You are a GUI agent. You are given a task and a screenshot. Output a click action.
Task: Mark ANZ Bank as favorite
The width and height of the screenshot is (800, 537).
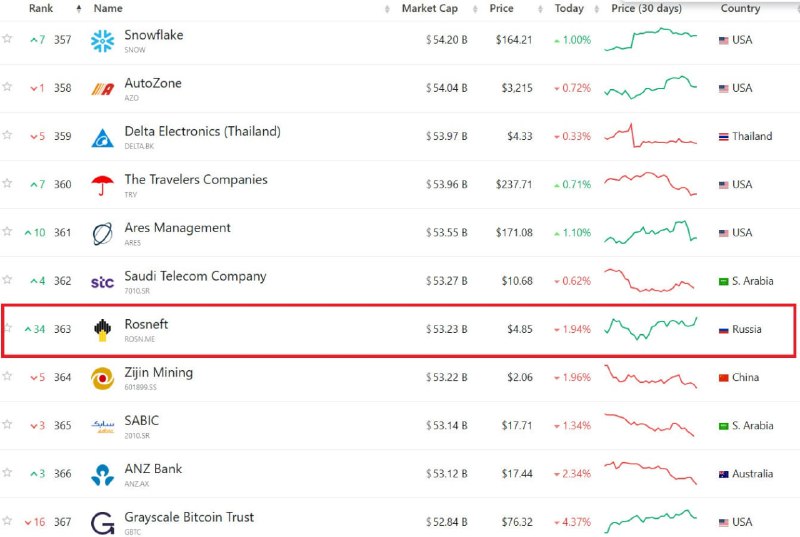(x=7, y=472)
